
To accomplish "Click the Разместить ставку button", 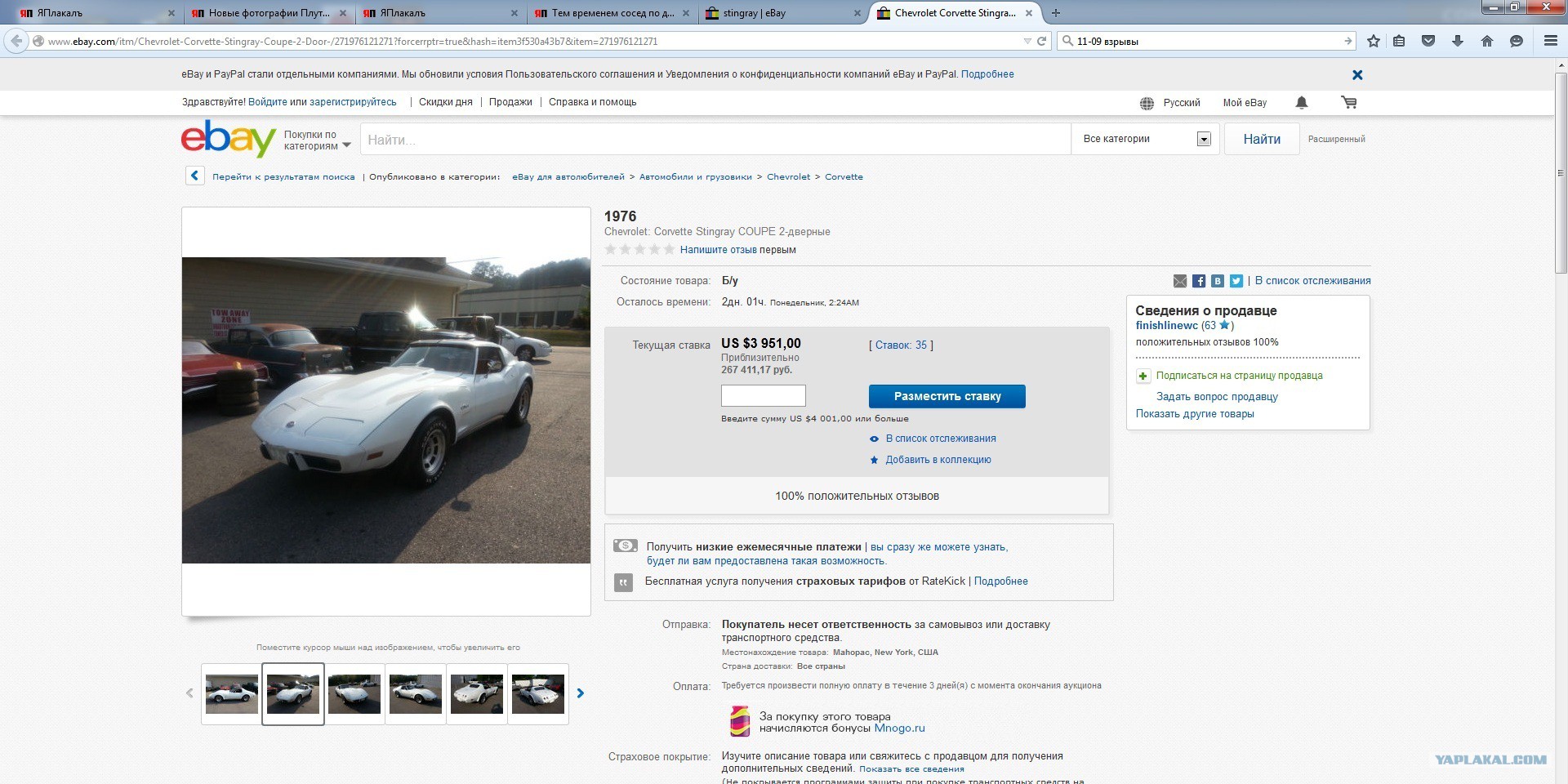I will (x=947, y=396).
